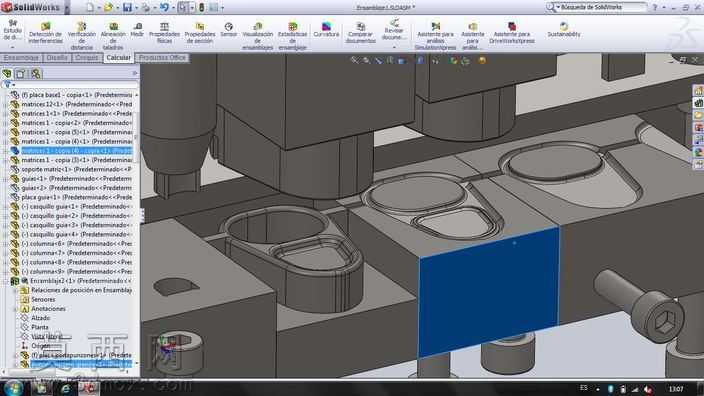
Task: Switch to the PropertyManager tab icon
Action: (x=21, y=73)
